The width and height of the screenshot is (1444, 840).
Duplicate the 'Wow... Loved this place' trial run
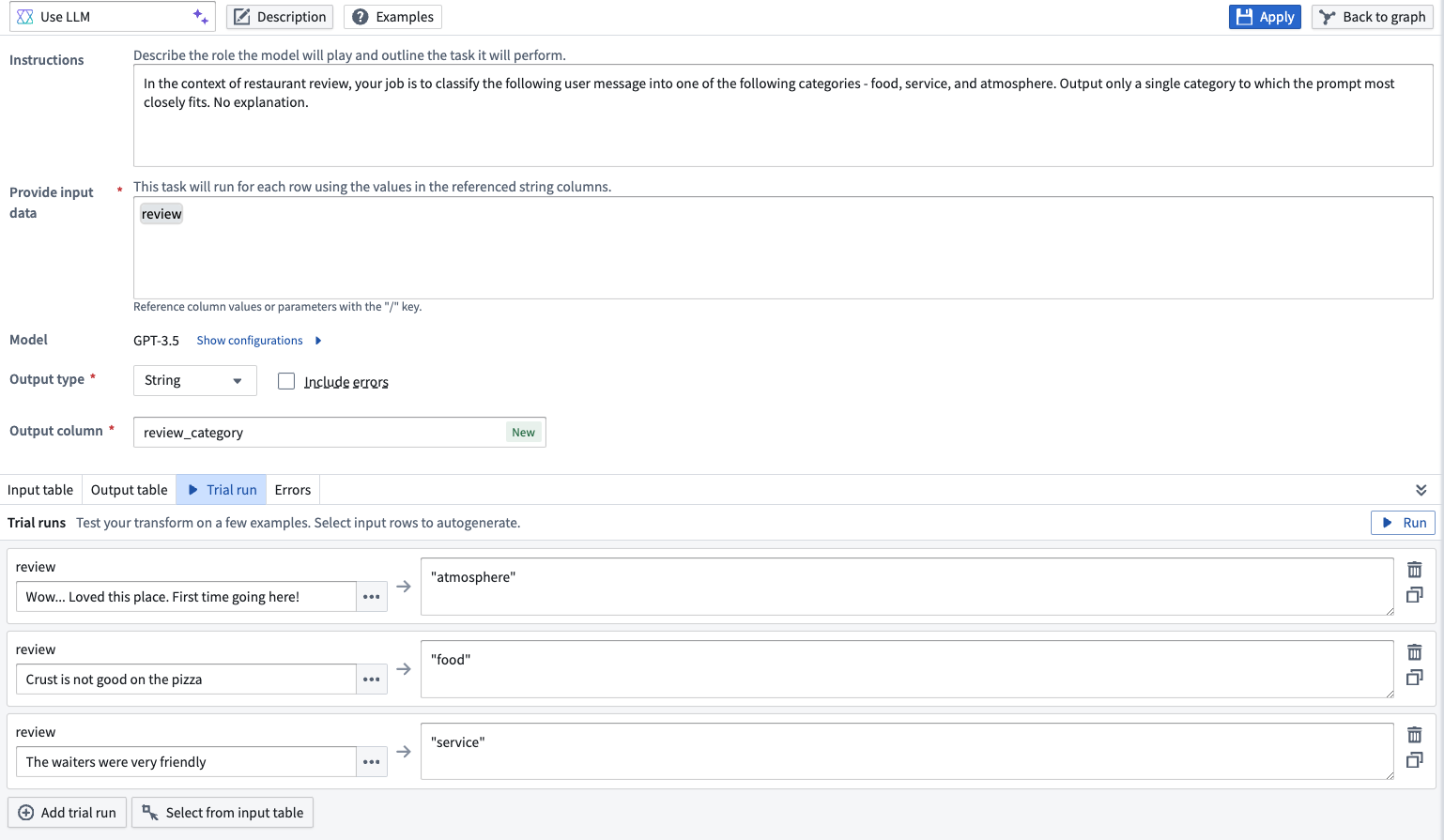[x=1415, y=595]
